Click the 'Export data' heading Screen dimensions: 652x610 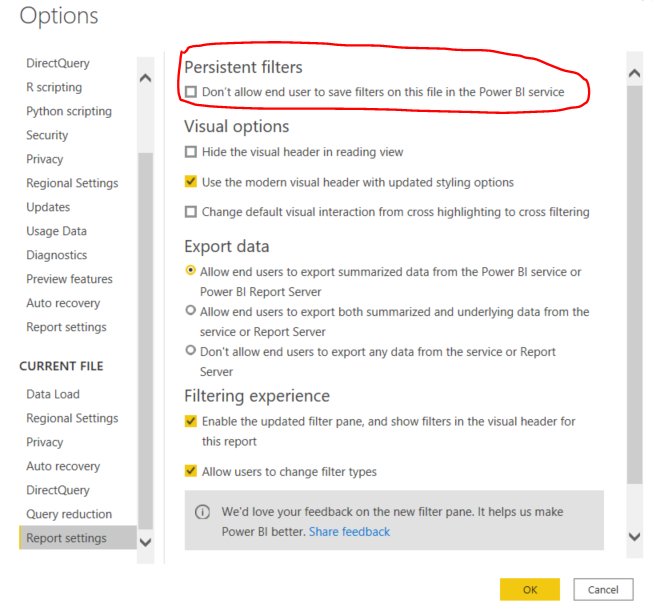[x=227, y=247]
